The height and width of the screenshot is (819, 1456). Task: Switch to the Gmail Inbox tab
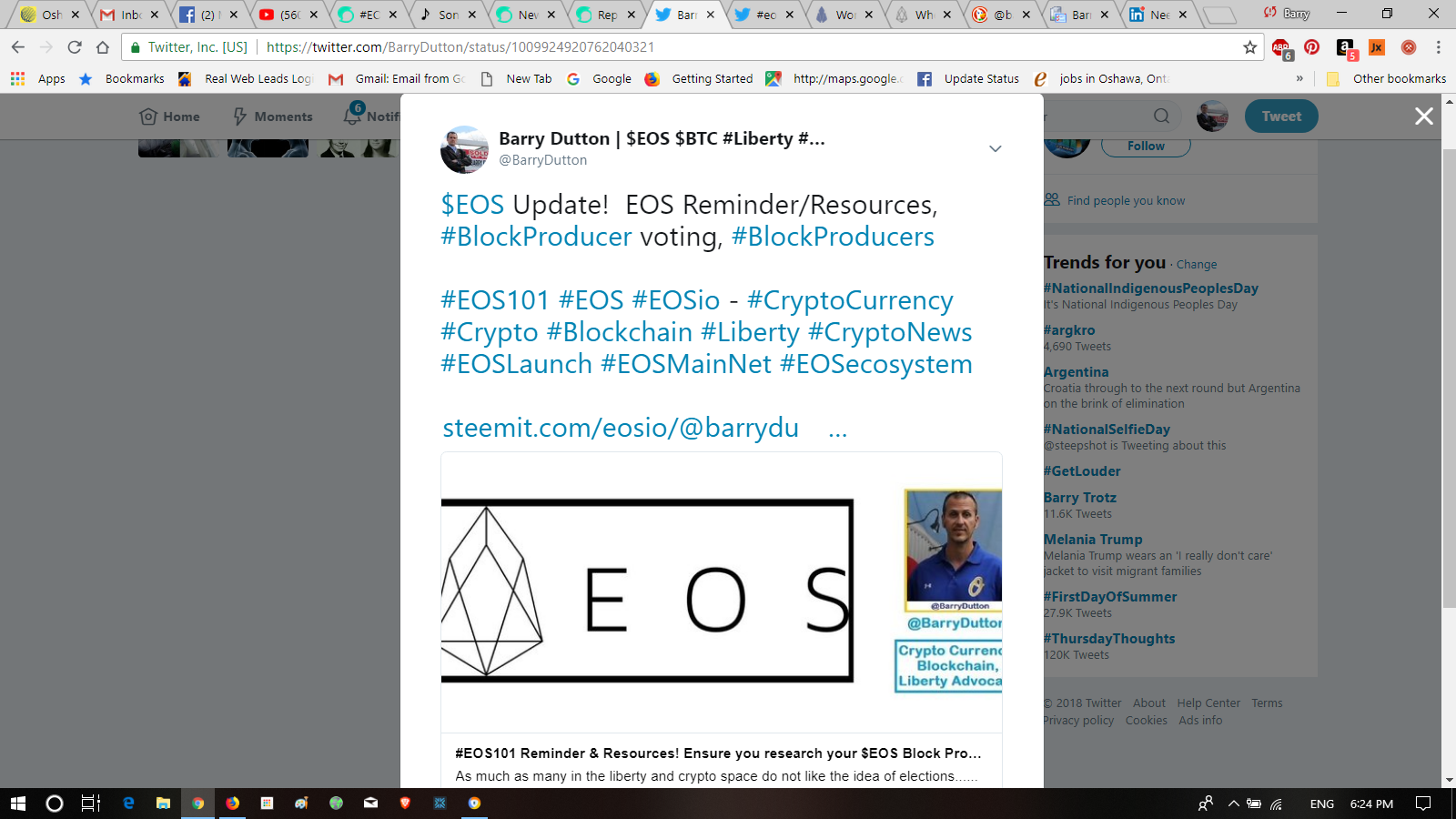click(132, 15)
